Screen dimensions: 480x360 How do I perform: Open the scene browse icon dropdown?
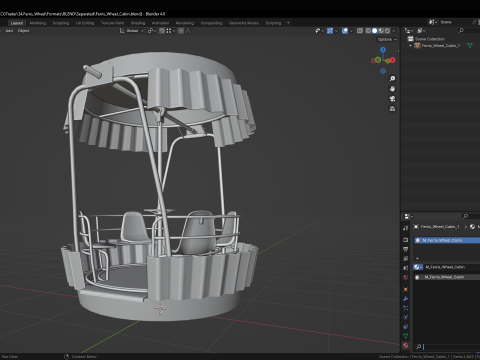point(433,22)
